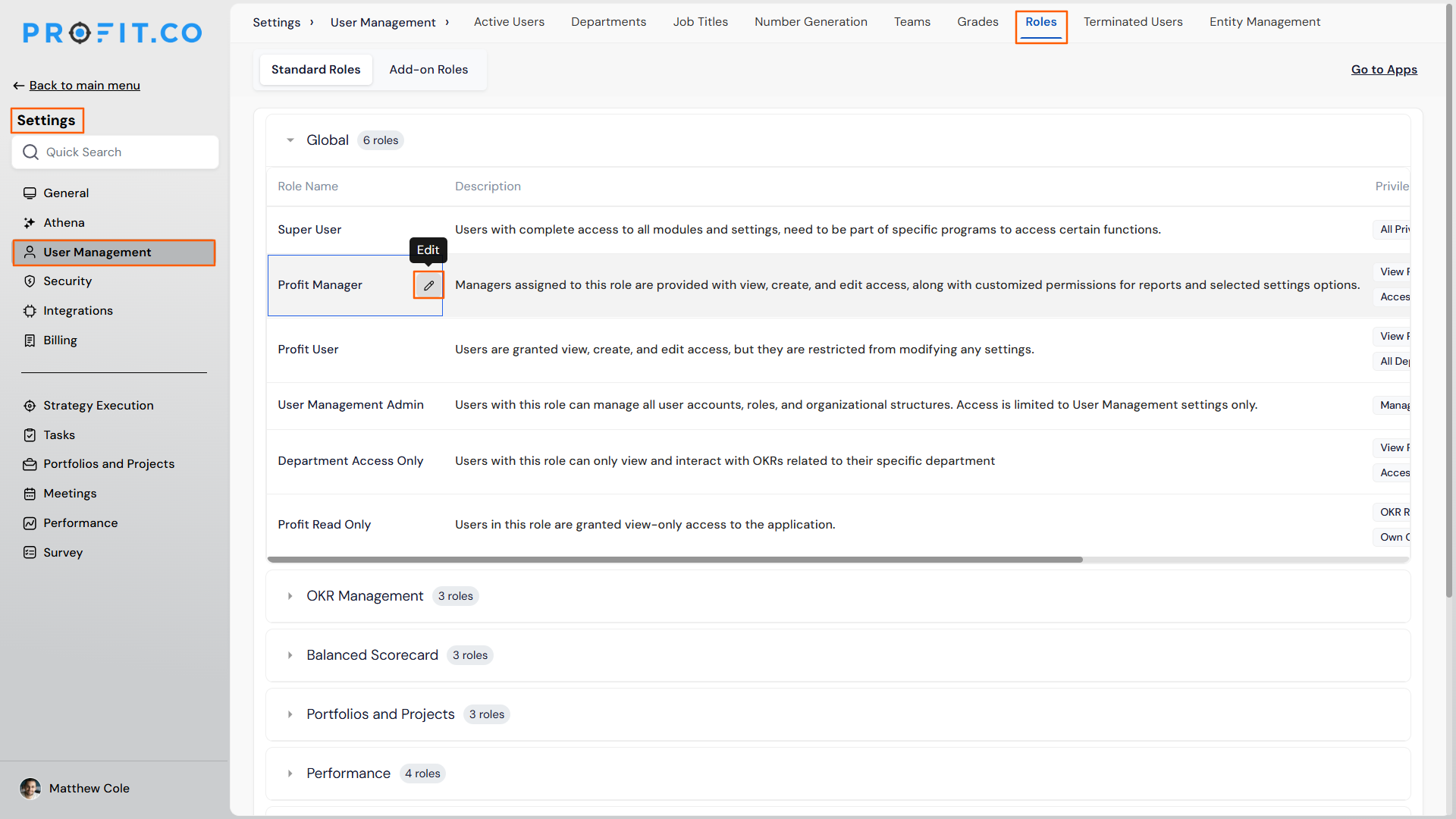
Task: Click the Matthew Cole user name
Action: coord(89,789)
